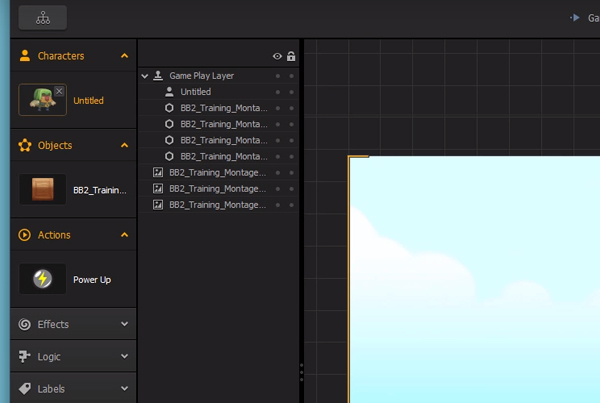Collapse the Actions section chevron
The height and width of the screenshot is (403, 600).
pos(124,235)
